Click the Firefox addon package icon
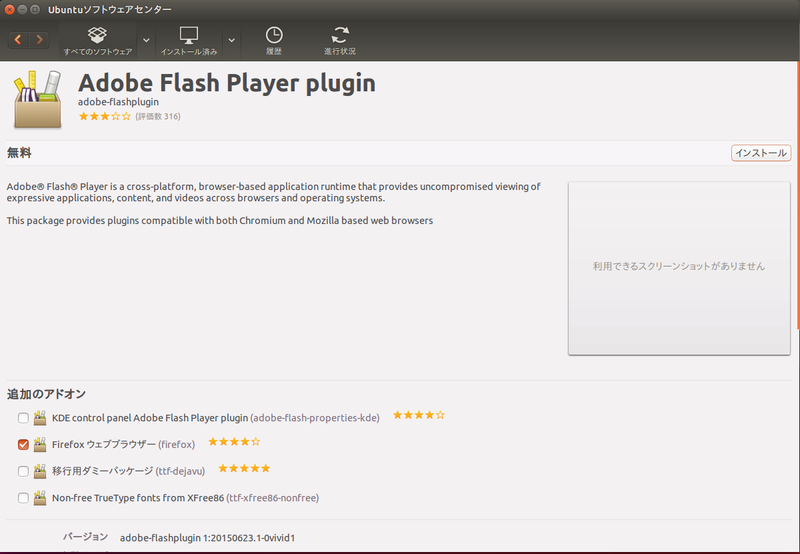800x554 pixels. coord(40,445)
